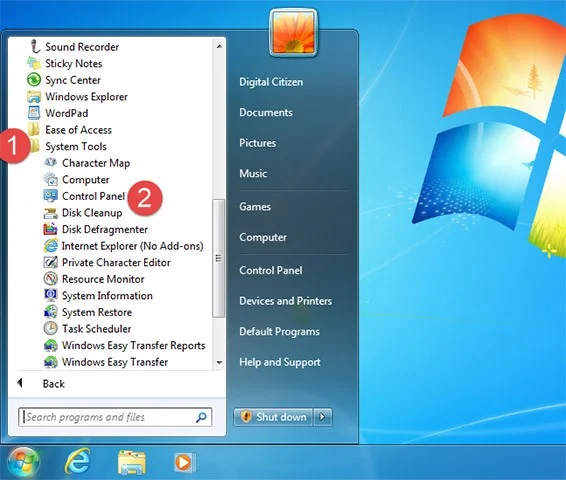Open Sound Recorder microphone icon
The width and height of the screenshot is (566, 480).
[x=35, y=47]
